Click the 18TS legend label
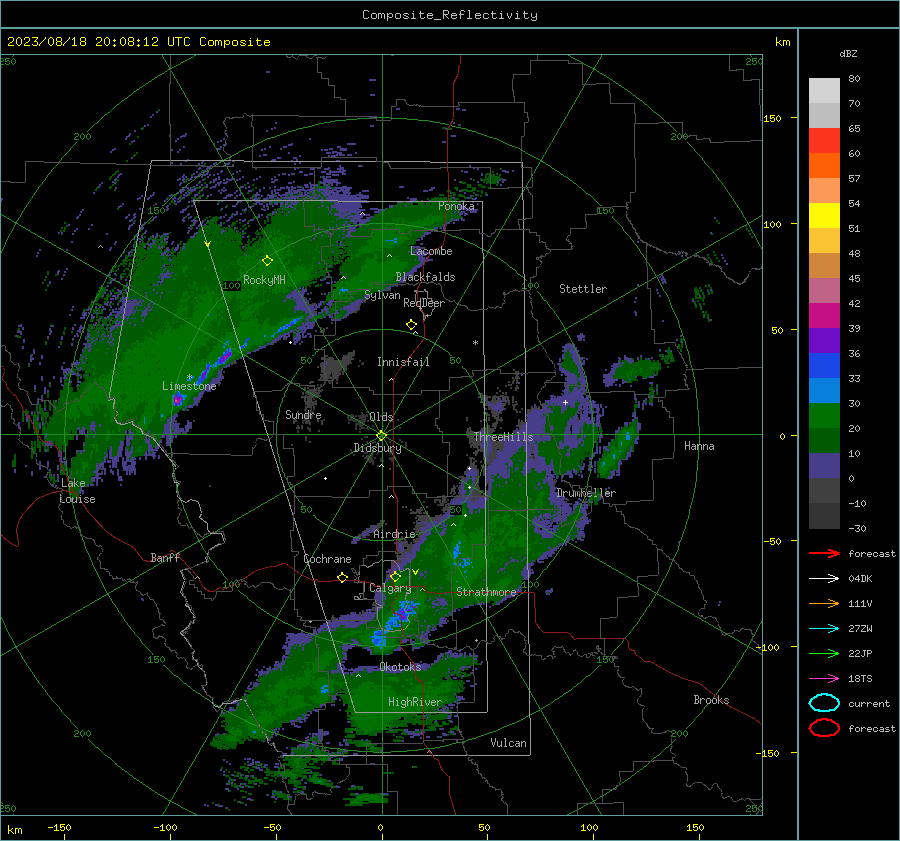This screenshot has height=841, width=900. tap(860, 679)
